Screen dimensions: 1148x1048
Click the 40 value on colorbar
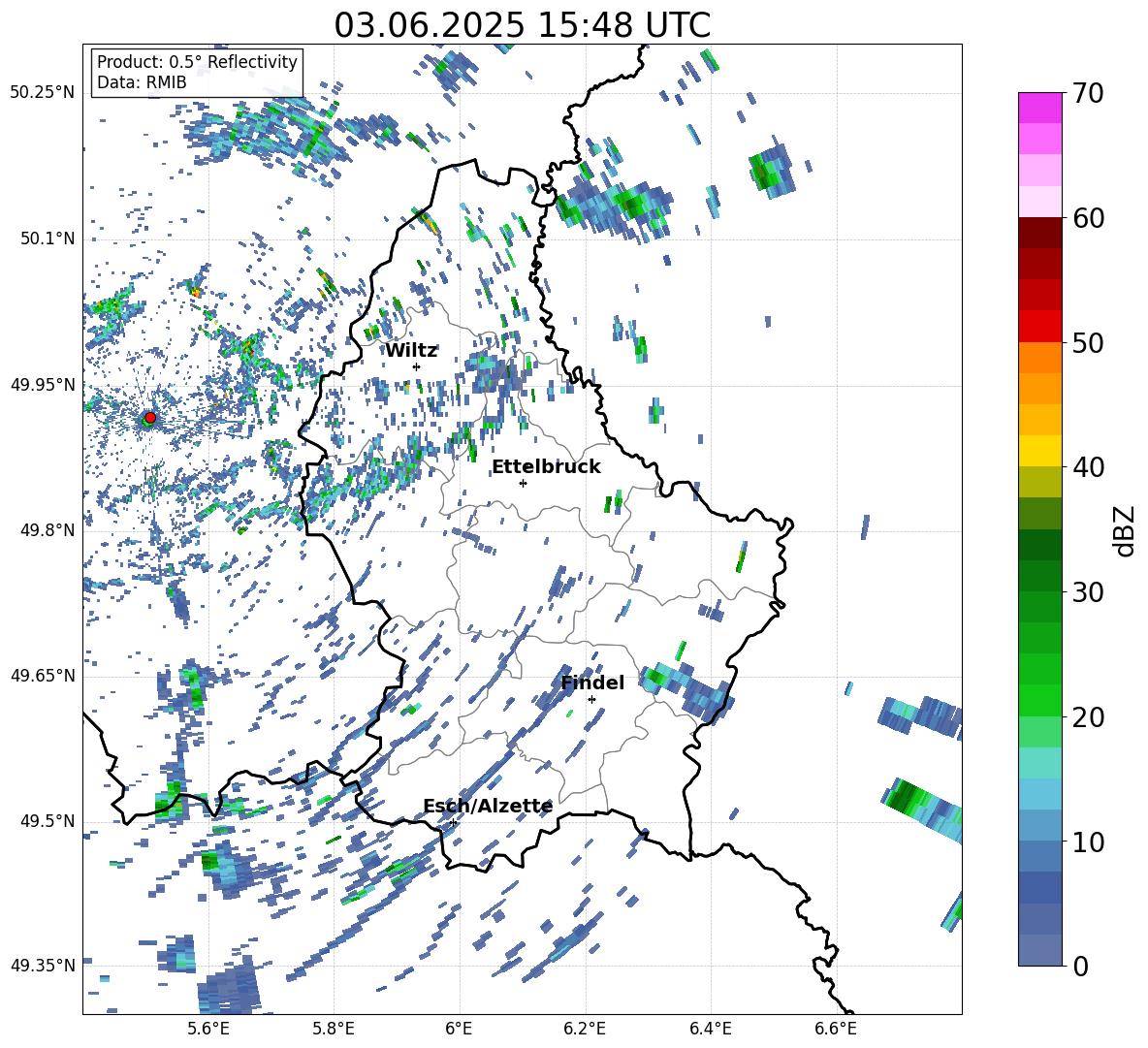[1087, 467]
